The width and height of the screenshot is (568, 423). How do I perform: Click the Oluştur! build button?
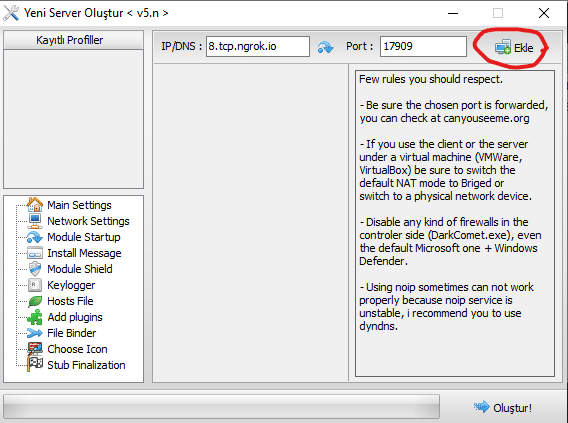(x=503, y=408)
